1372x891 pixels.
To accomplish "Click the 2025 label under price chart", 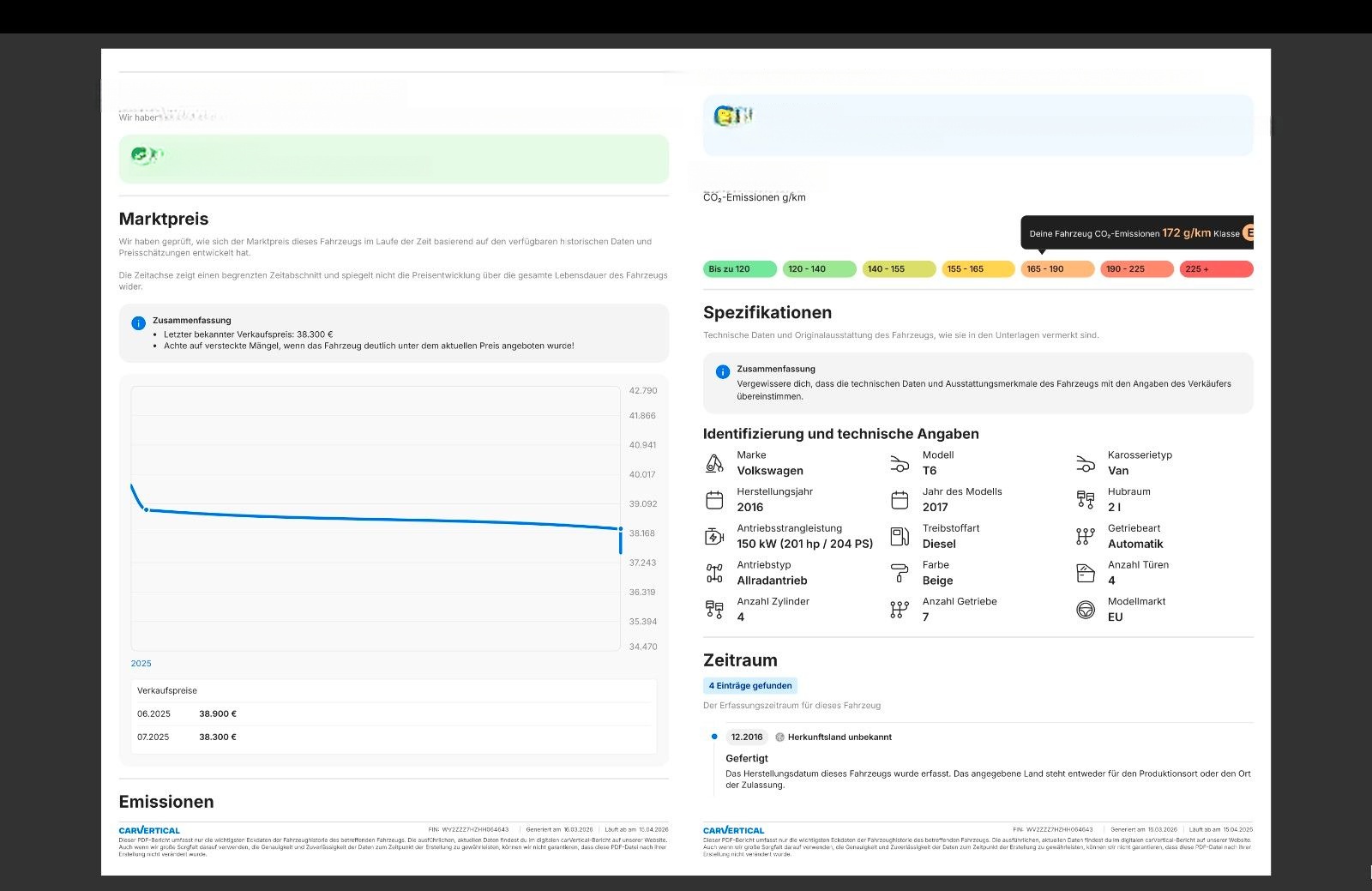I will pos(141,664).
